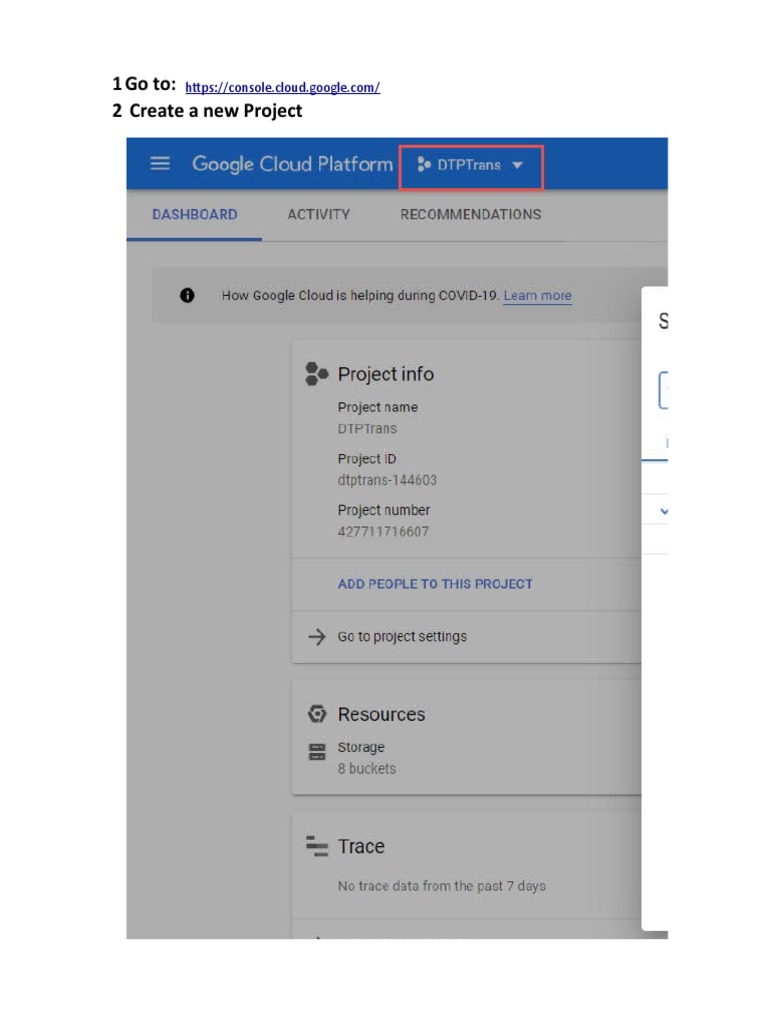Click the Storage 8 buckets entry
The height and width of the screenshot is (1024, 768).
click(x=366, y=758)
